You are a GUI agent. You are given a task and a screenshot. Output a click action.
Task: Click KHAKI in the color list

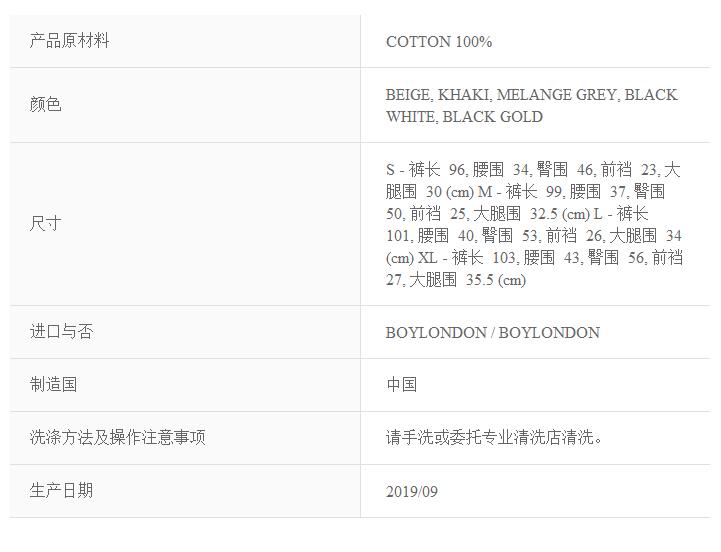pos(463,95)
